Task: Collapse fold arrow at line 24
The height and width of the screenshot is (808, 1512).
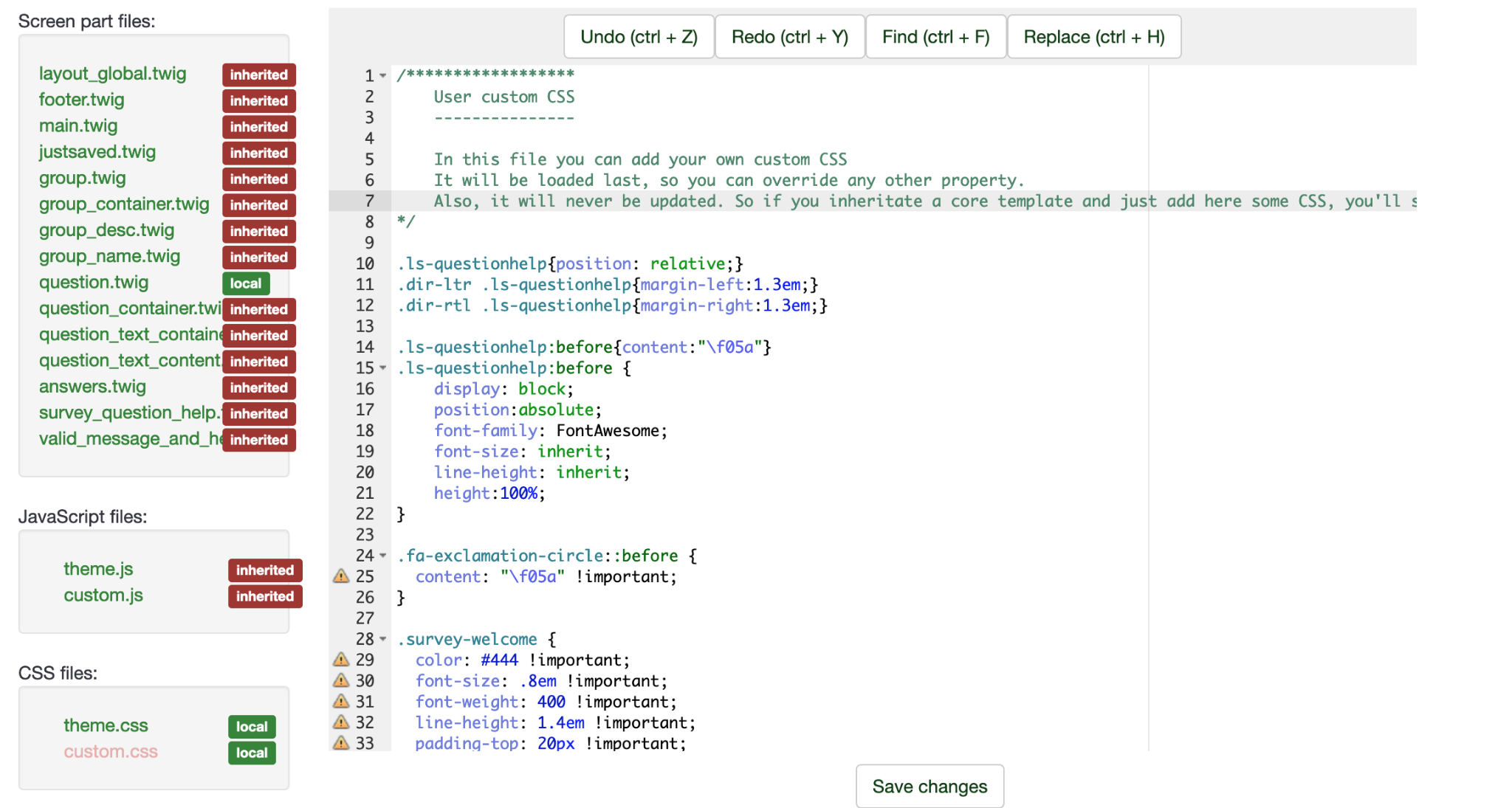Action: coord(383,556)
